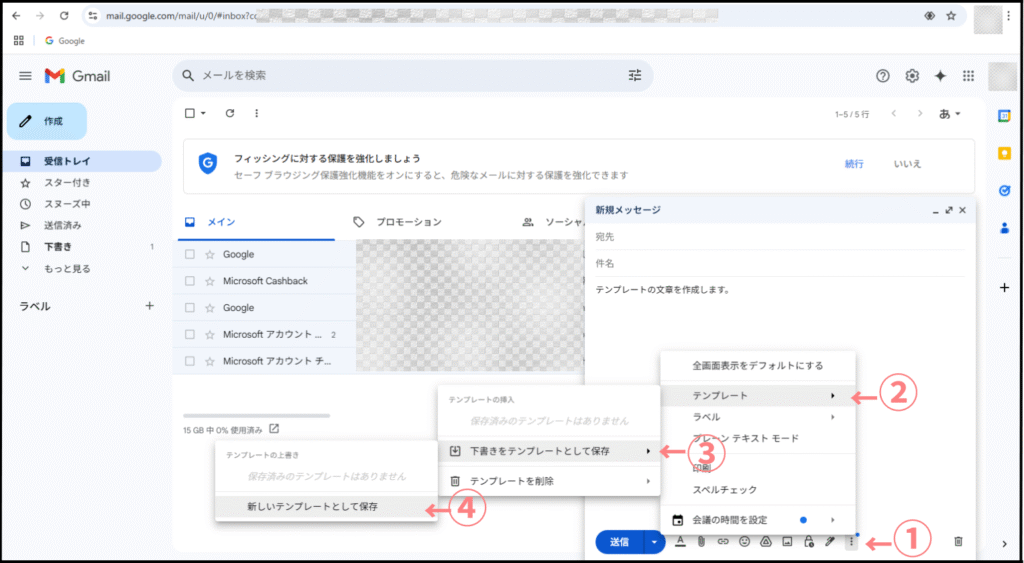Screen dimensions: 1024x563
Task: Star the Microsoft アカウント チ… email
Action: pos(209,361)
